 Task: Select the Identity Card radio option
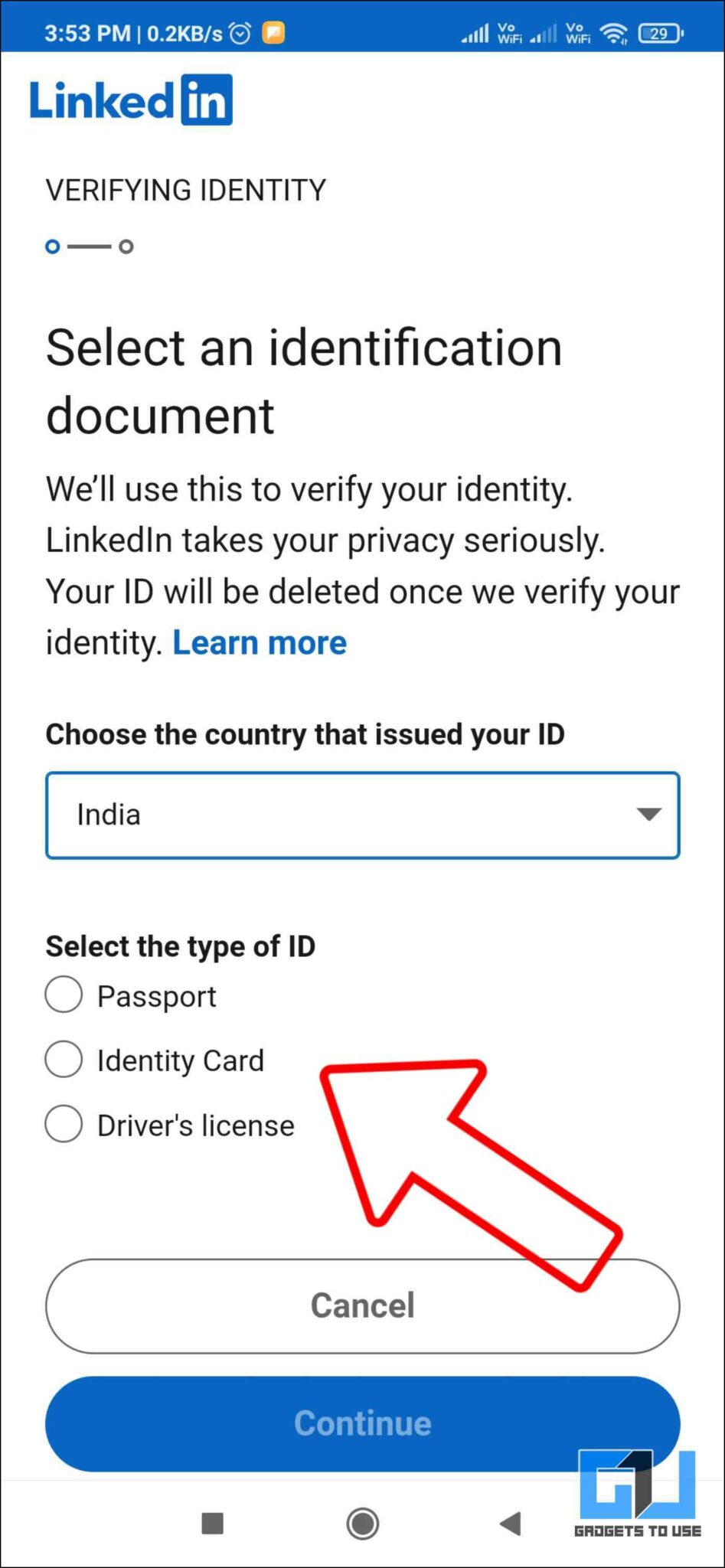pyautogui.click(x=64, y=1060)
